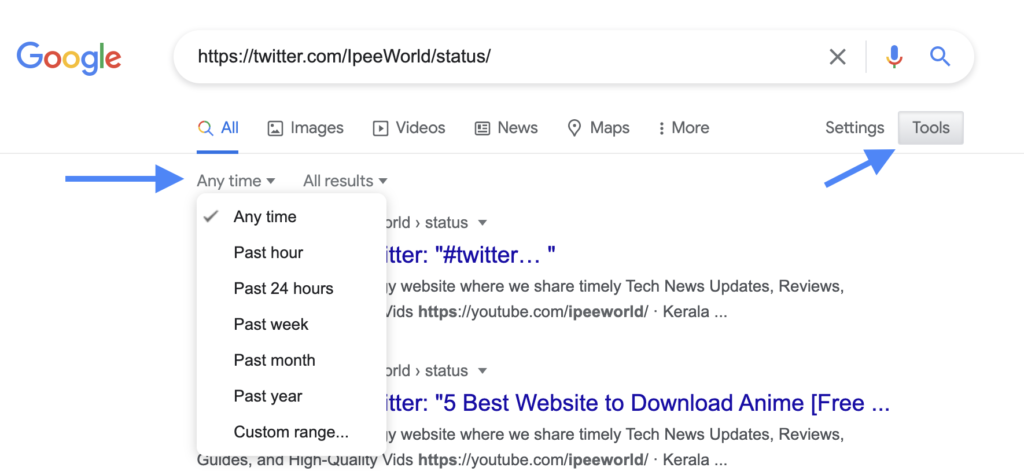
Task: Start voice search with microphone icon
Action: click(894, 57)
